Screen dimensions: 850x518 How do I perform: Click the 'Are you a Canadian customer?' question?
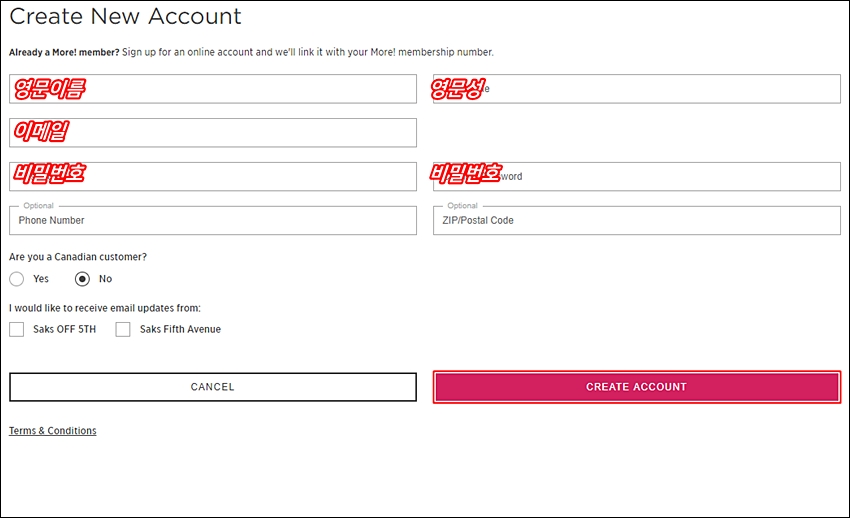[78, 257]
